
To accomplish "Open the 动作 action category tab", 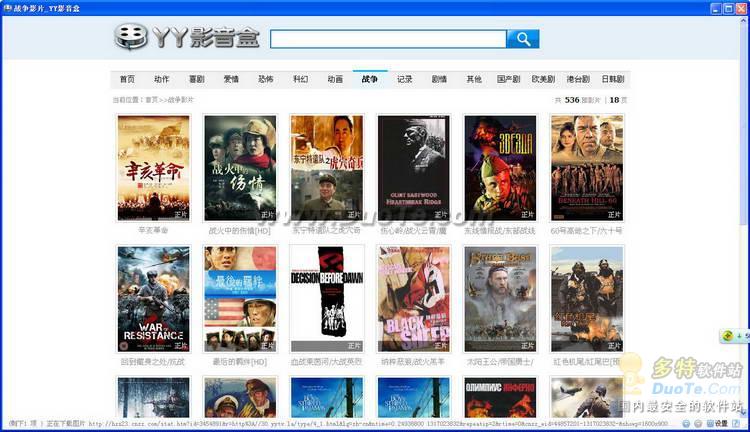I will (161, 79).
